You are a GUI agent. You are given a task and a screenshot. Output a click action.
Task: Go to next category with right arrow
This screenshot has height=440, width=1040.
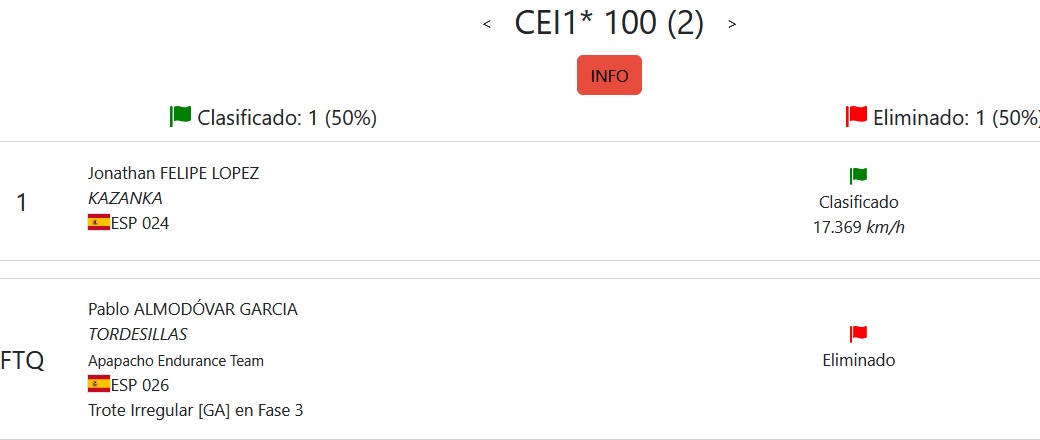click(732, 25)
